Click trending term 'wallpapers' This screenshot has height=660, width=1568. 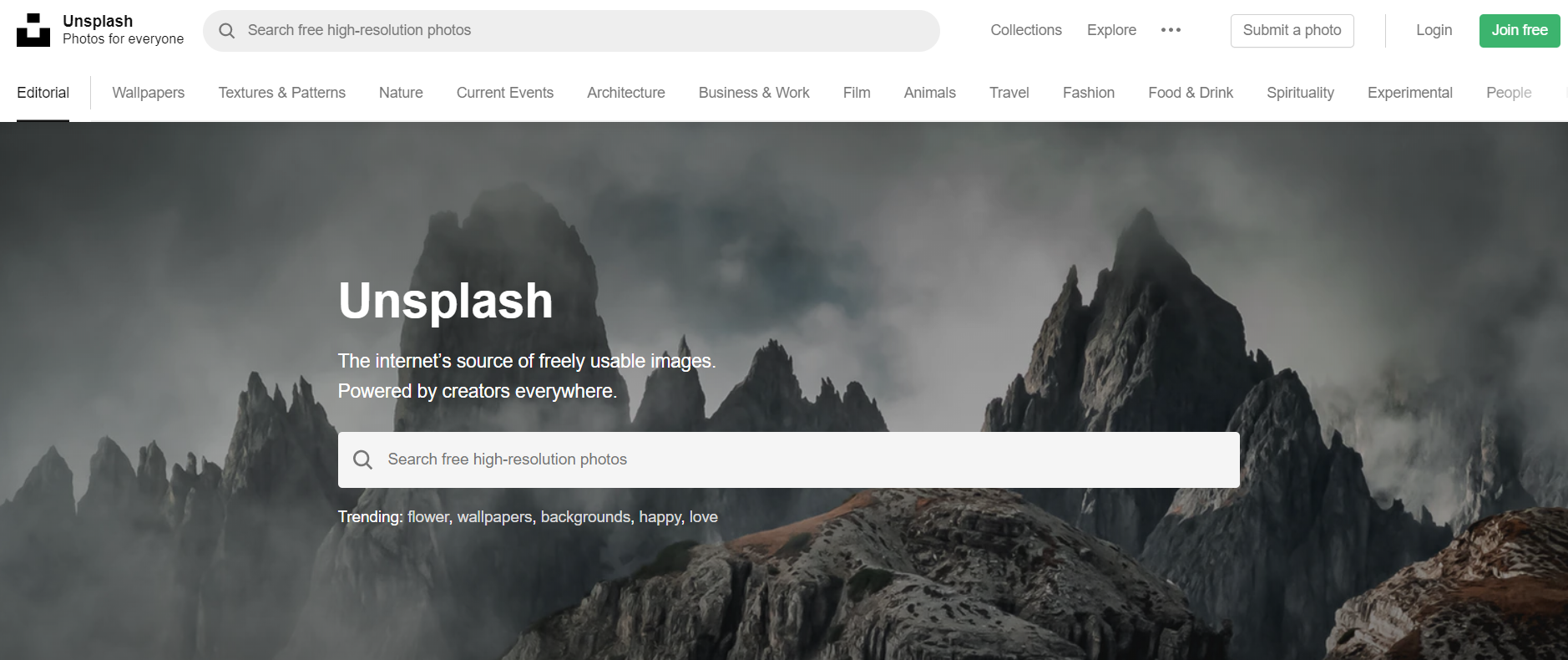[494, 517]
